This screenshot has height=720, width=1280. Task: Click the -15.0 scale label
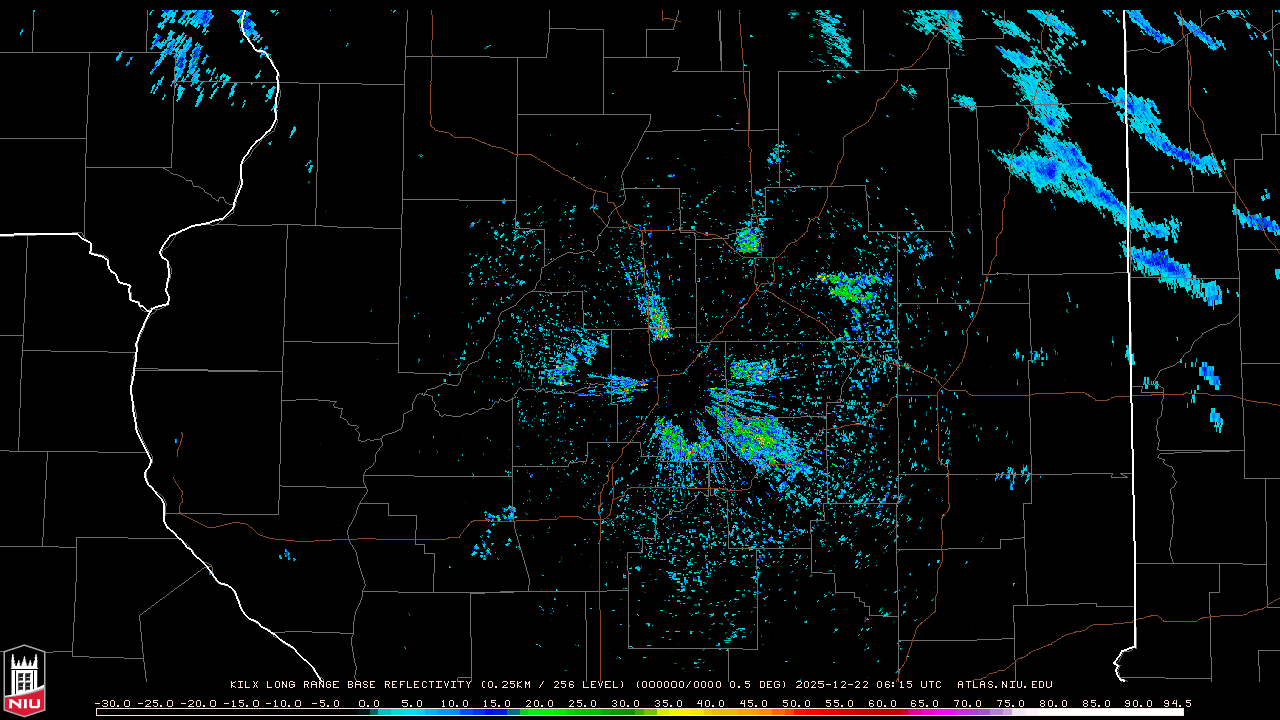(242, 703)
